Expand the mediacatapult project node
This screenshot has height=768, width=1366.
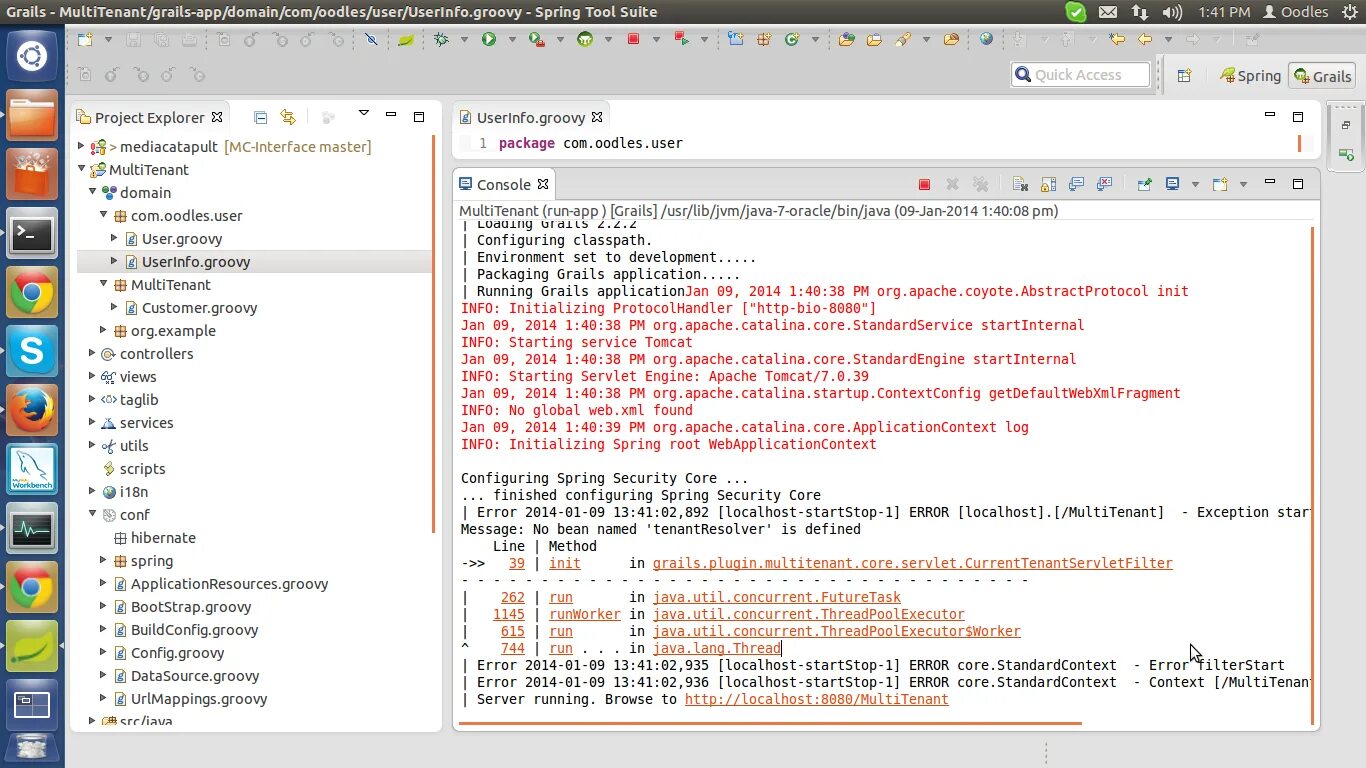82,146
